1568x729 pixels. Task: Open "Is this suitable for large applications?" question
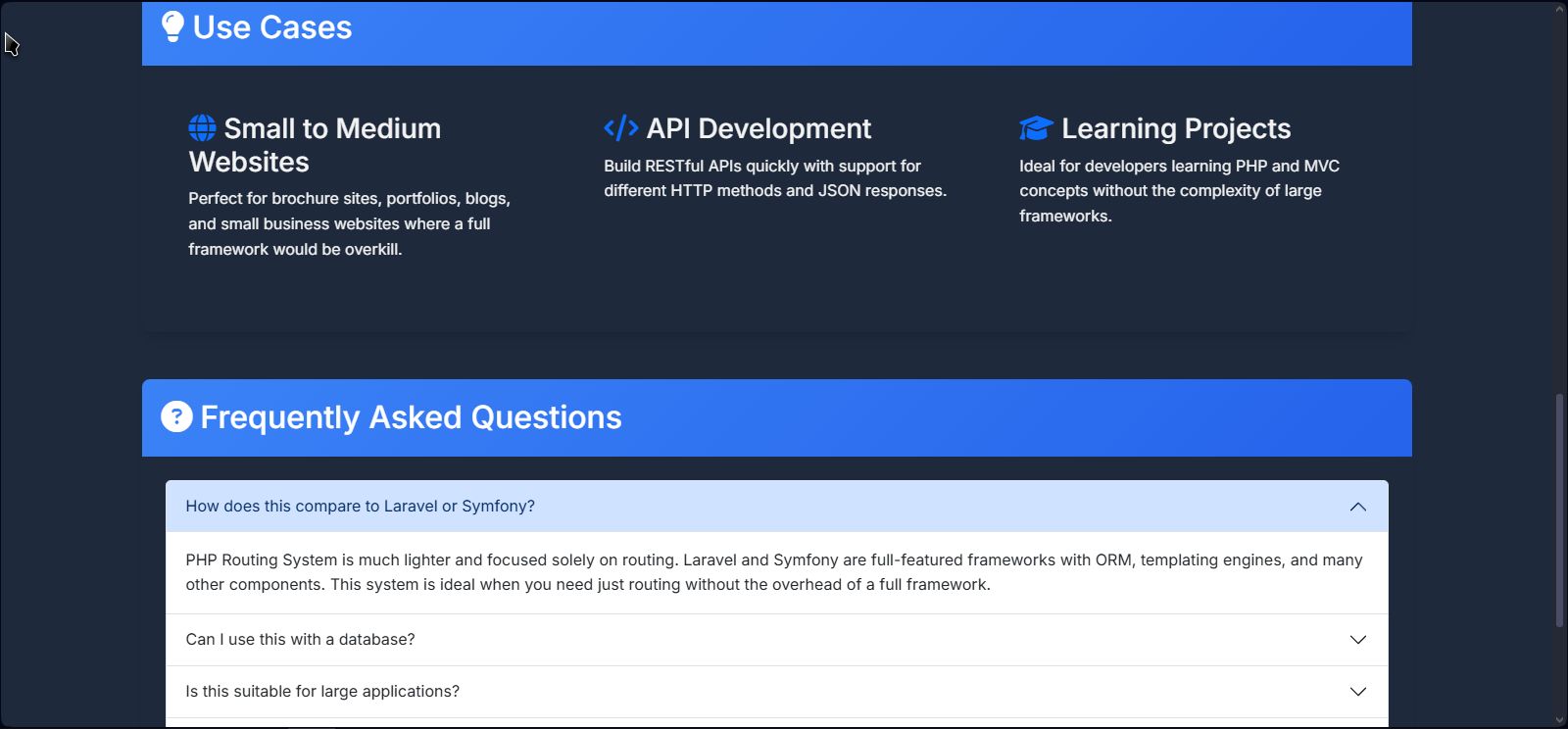tap(322, 692)
